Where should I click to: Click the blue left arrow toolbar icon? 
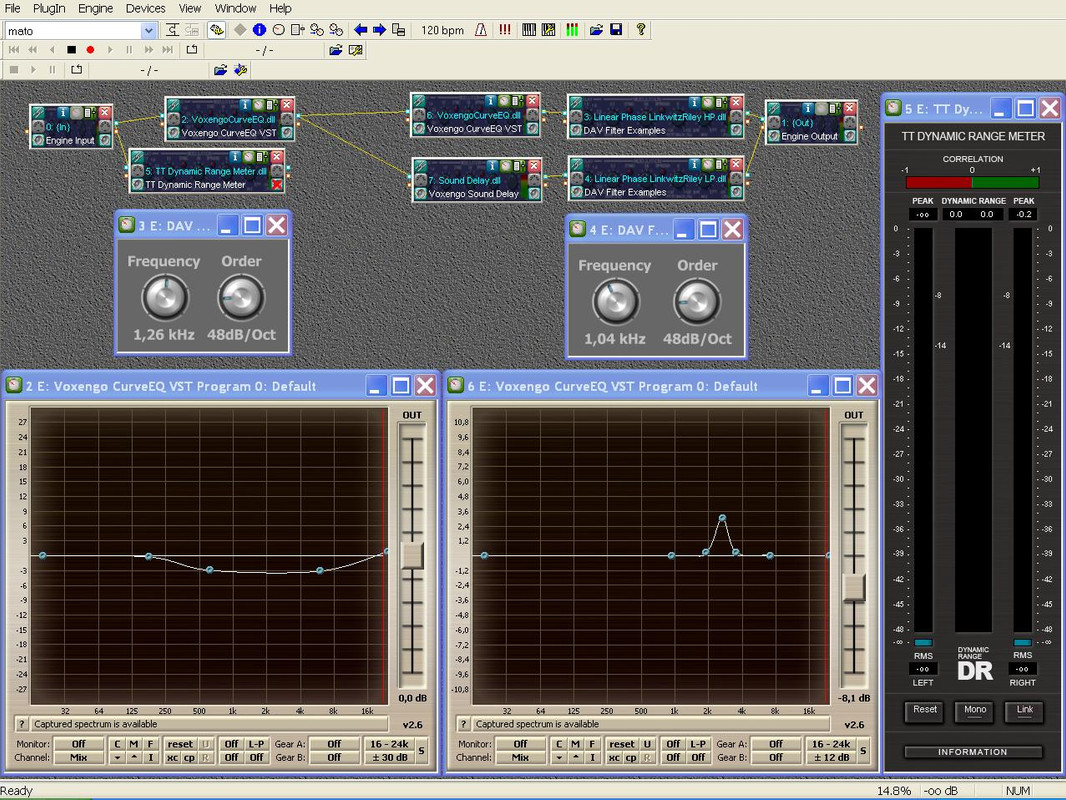pyautogui.click(x=360, y=30)
